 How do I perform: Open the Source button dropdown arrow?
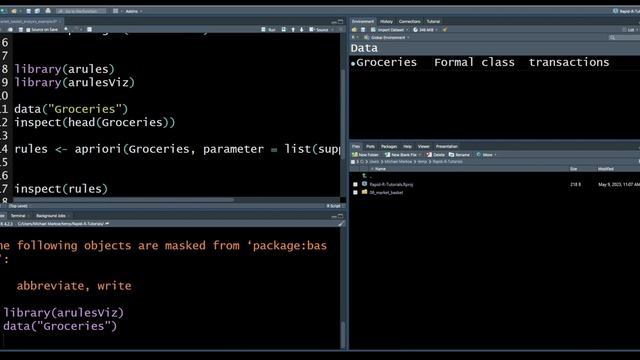click(333, 29)
